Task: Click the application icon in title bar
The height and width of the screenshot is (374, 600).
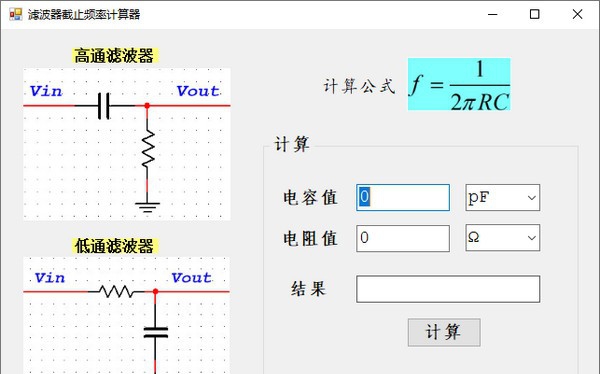Action: (x=16, y=15)
